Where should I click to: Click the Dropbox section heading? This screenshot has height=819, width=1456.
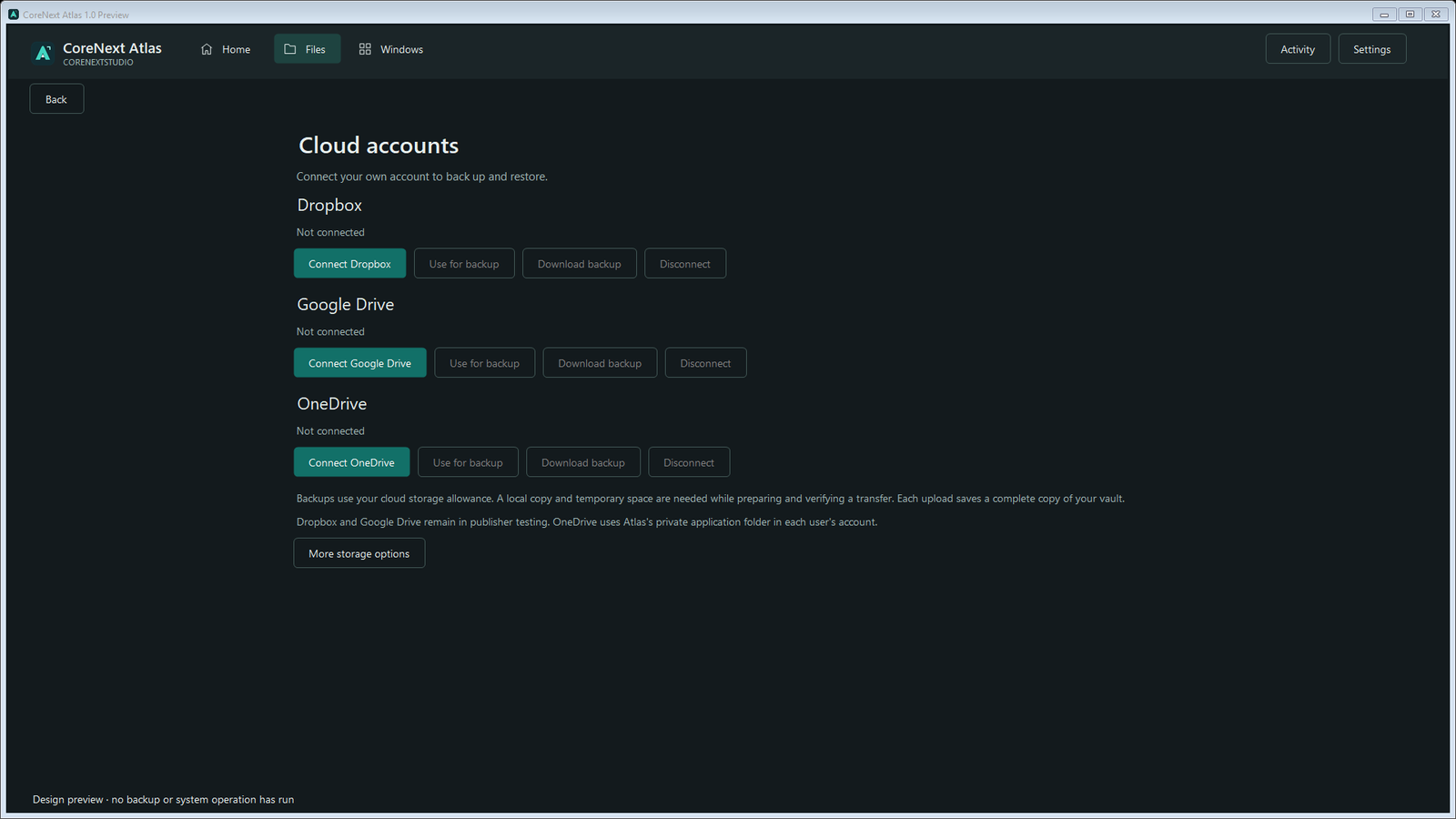[329, 206]
